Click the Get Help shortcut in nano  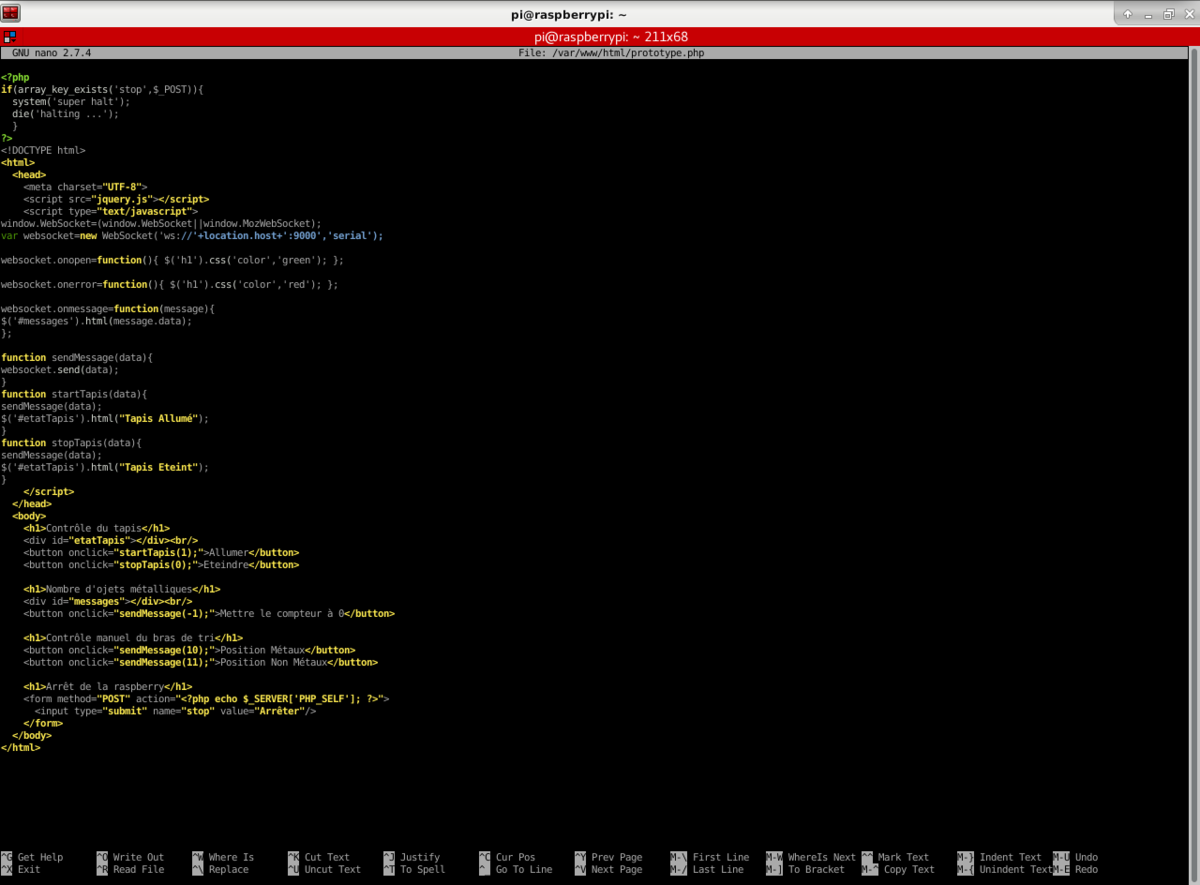40,857
